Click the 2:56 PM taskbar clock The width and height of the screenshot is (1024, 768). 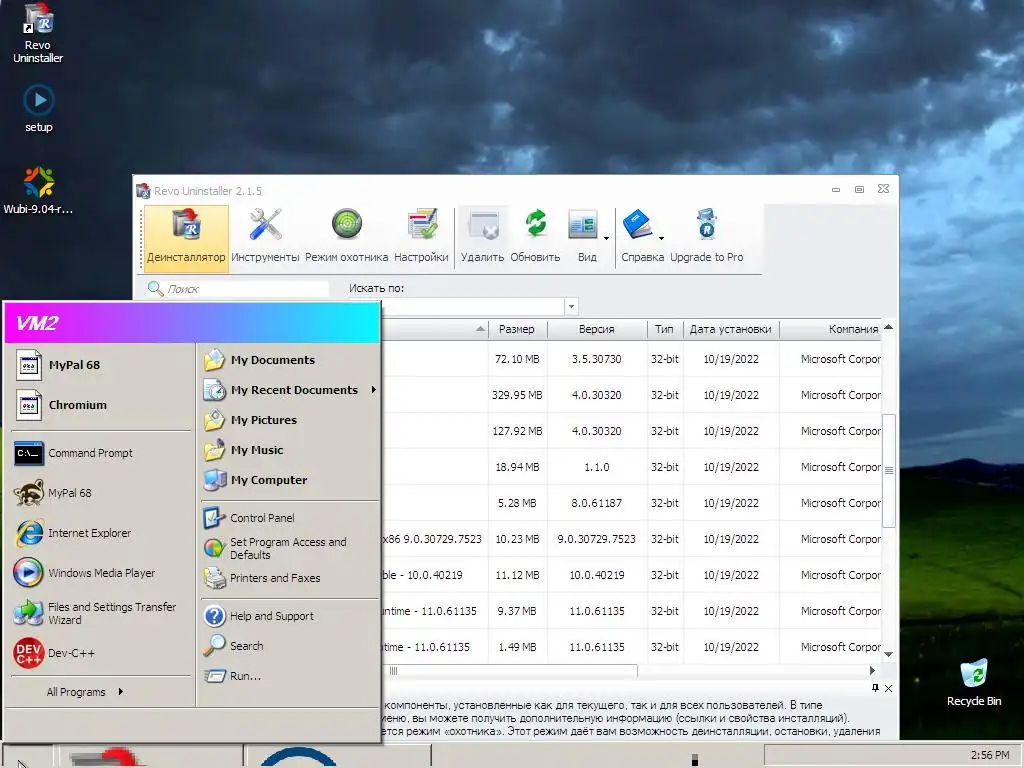pyautogui.click(x=989, y=755)
